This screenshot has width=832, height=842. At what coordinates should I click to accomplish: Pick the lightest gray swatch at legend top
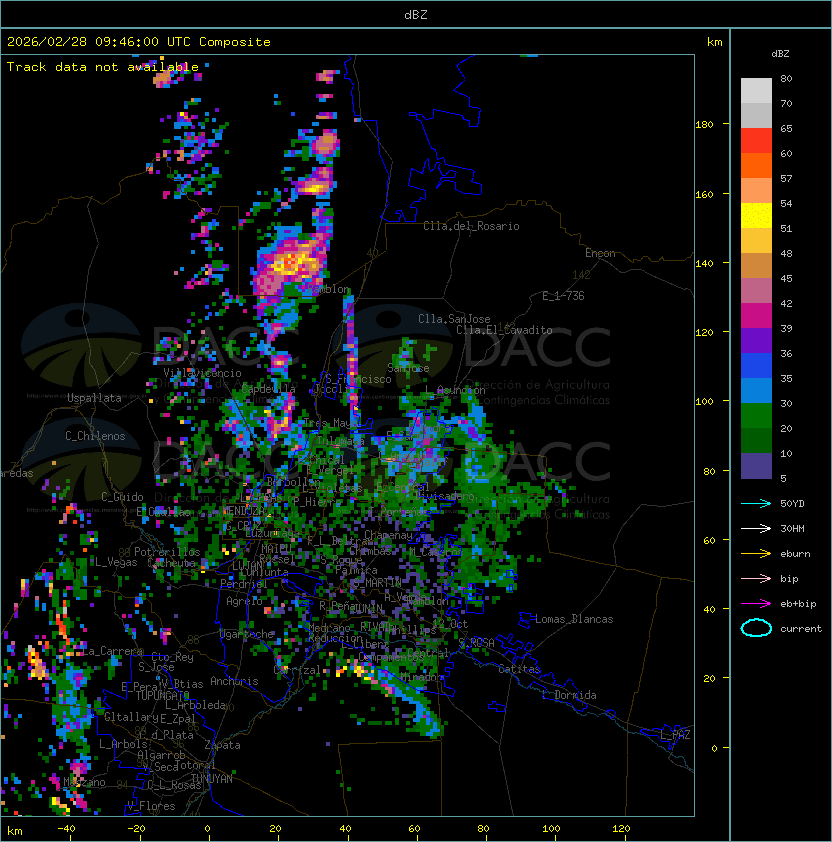coord(756,91)
